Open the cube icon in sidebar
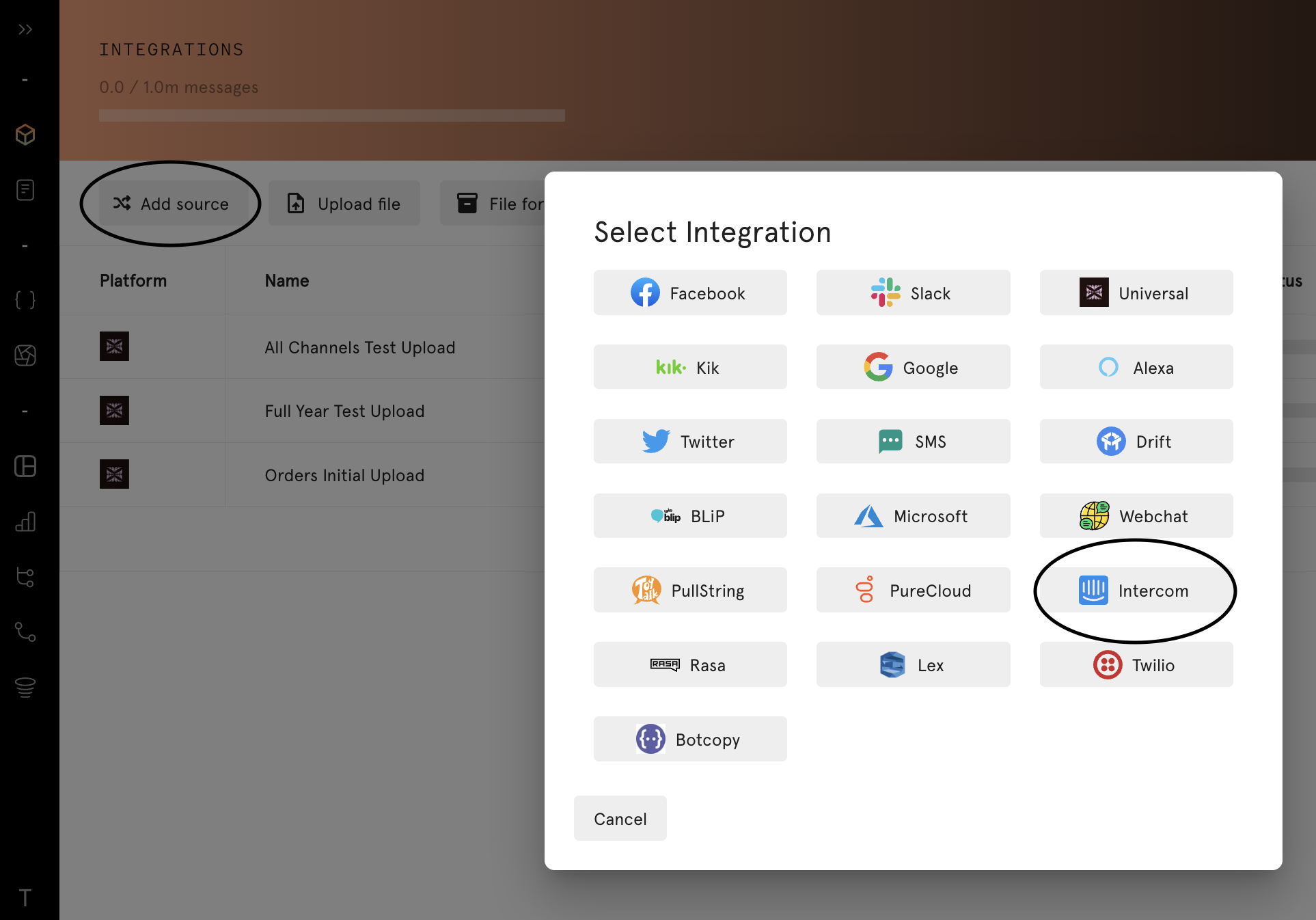Viewport: 1316px width, 920px height. (x=25, y=135)
